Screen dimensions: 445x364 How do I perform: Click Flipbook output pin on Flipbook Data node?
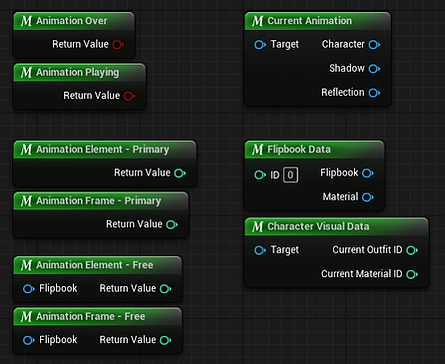click(x=368, y=173)
